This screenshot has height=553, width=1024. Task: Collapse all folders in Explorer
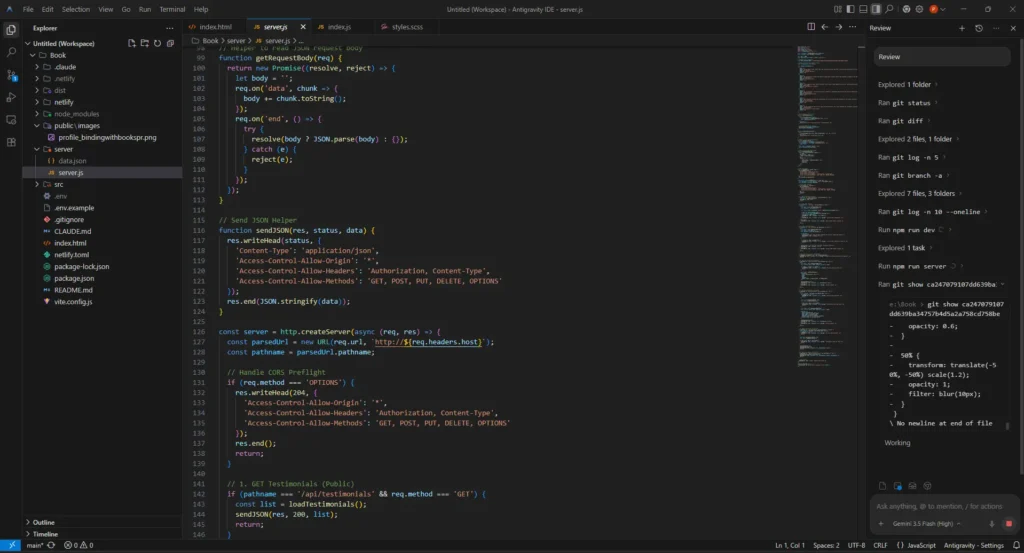170,43
